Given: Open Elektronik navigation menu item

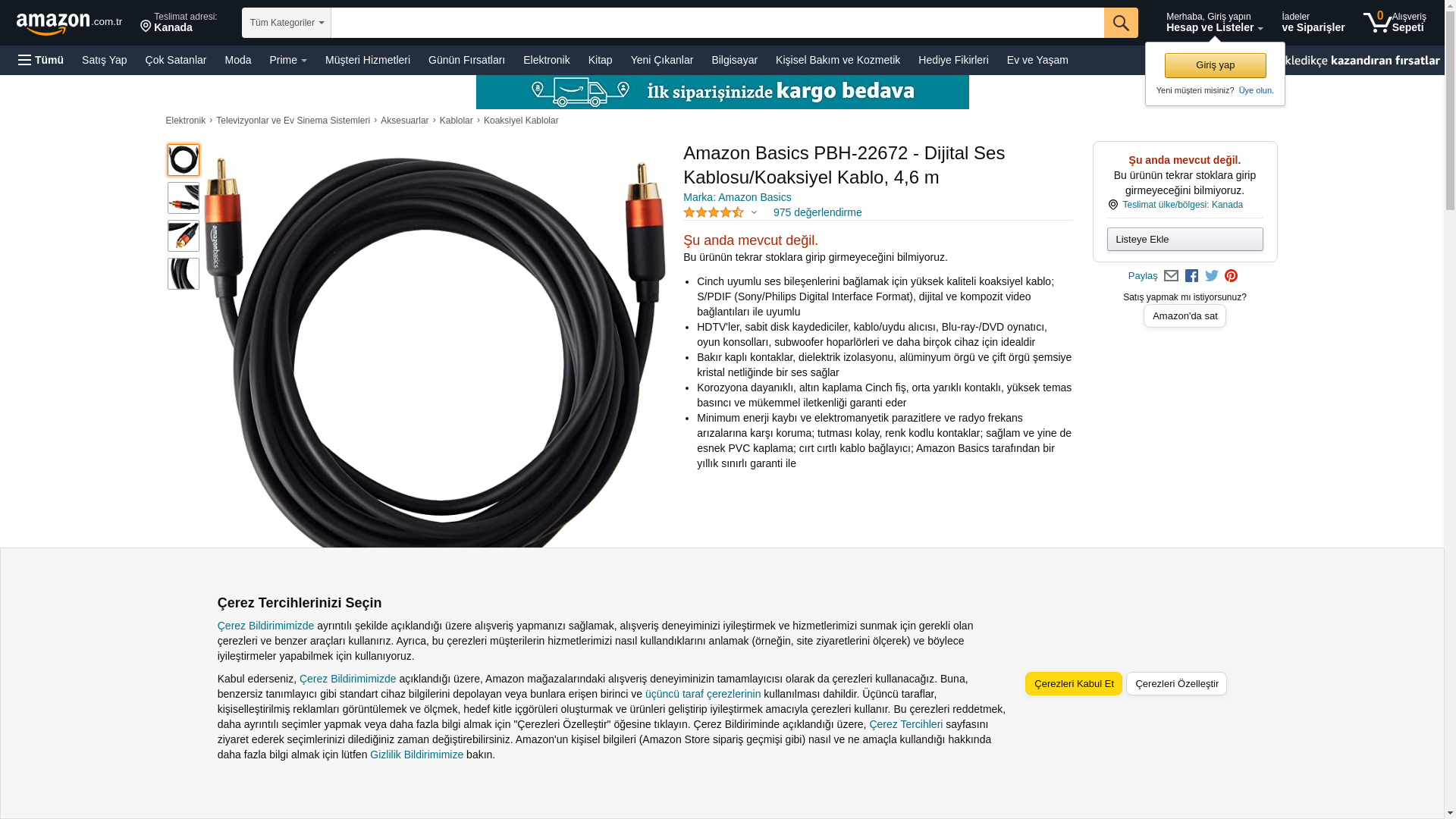Looking at the screenshot, I should (546, 60).
